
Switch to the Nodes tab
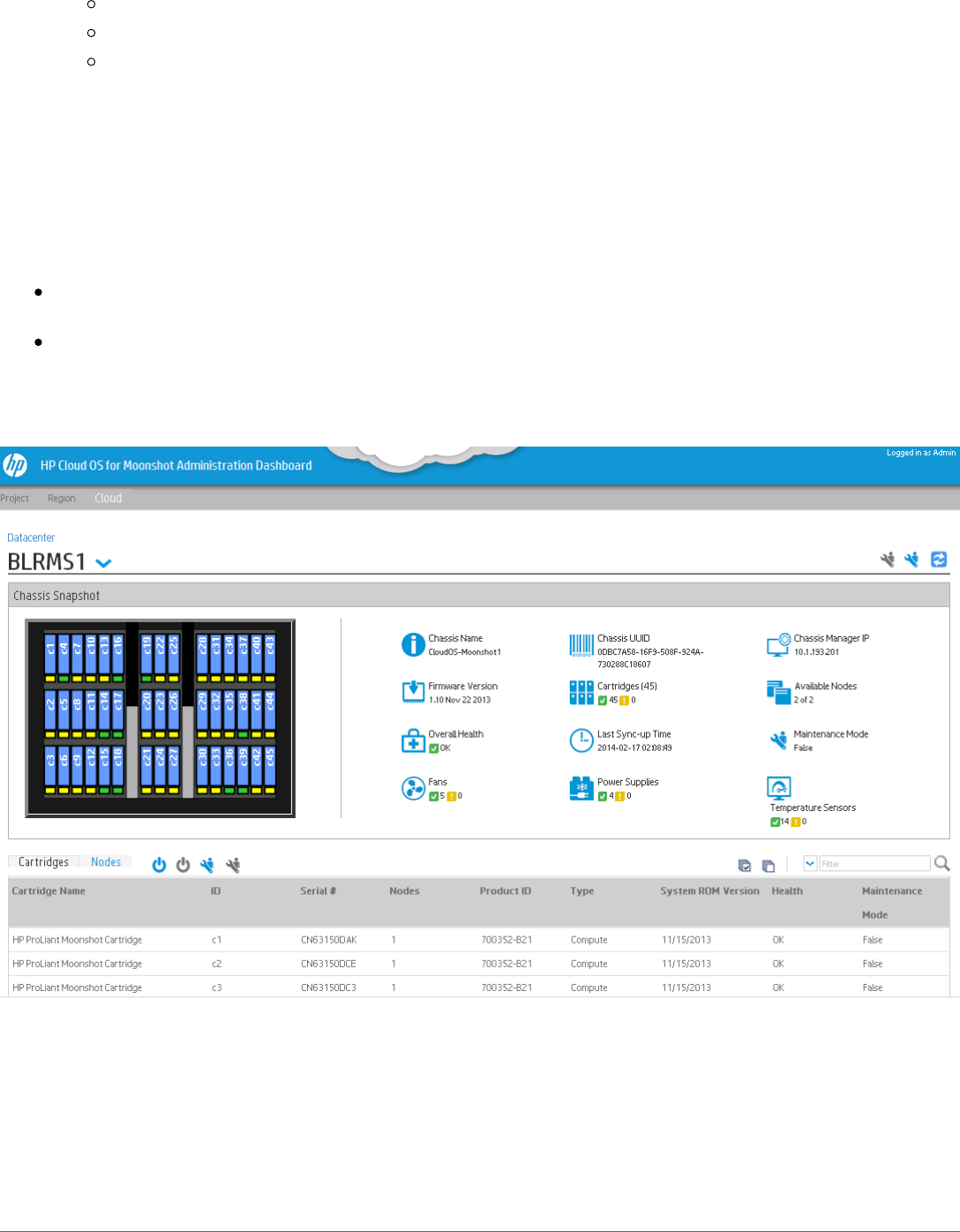[x=106, y=862]
